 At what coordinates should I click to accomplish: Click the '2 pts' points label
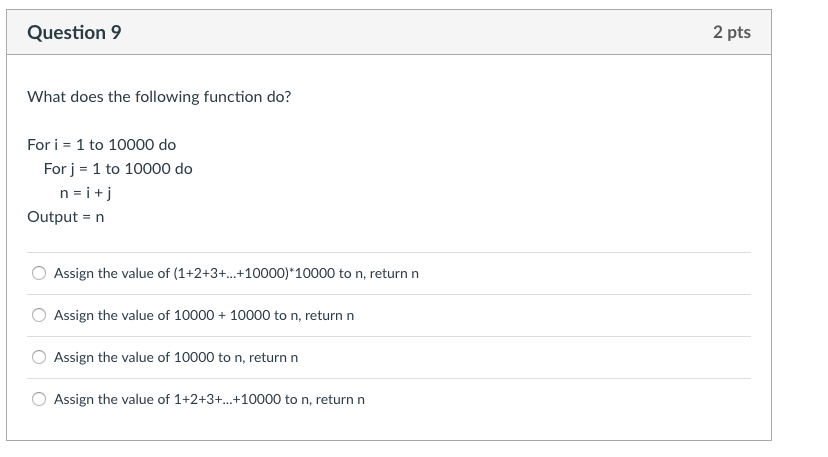point(731,32)
